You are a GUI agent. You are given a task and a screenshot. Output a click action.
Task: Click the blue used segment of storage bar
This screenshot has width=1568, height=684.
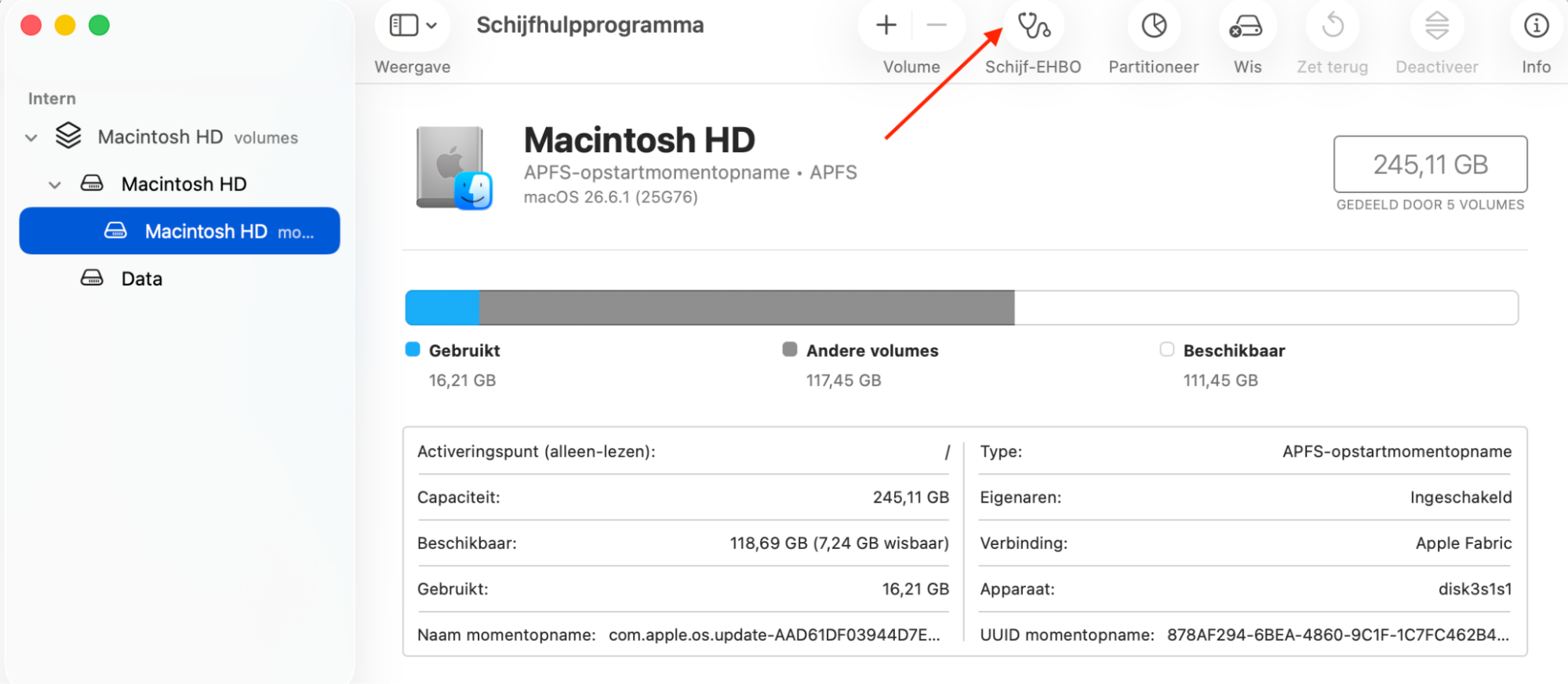click(x=442, y=307)
